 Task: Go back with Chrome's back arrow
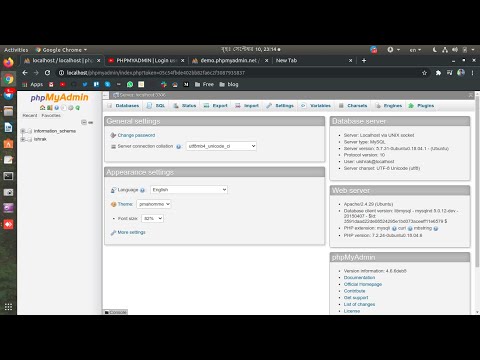tap(25, 73)
